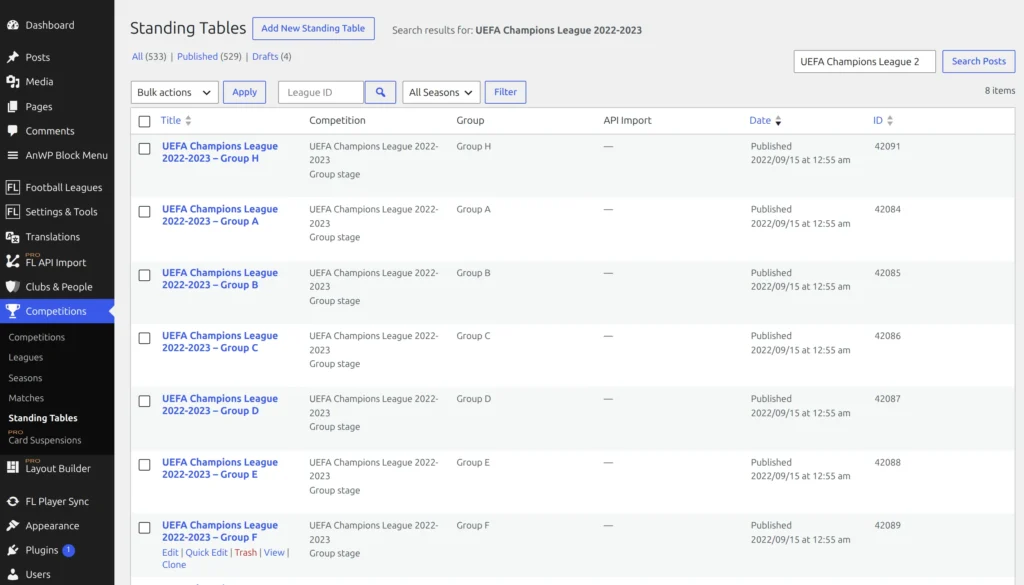The image size is (1024, 585).
Task: Click the FL API Import icon
Action: [12, 262]
